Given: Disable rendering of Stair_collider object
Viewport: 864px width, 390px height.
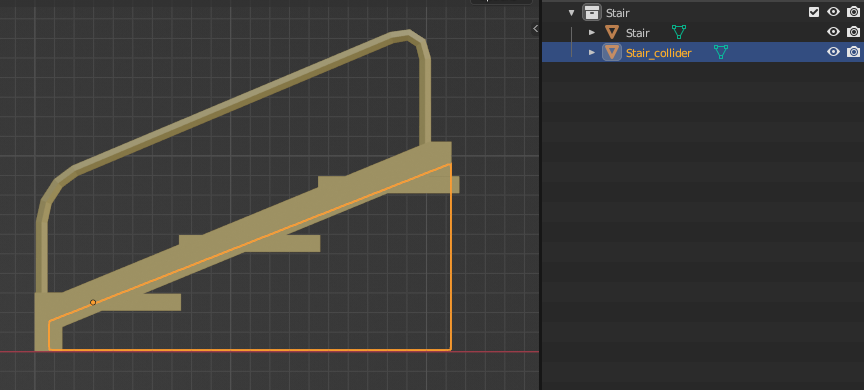Looking at the screenshot, I should click(854, 52).
